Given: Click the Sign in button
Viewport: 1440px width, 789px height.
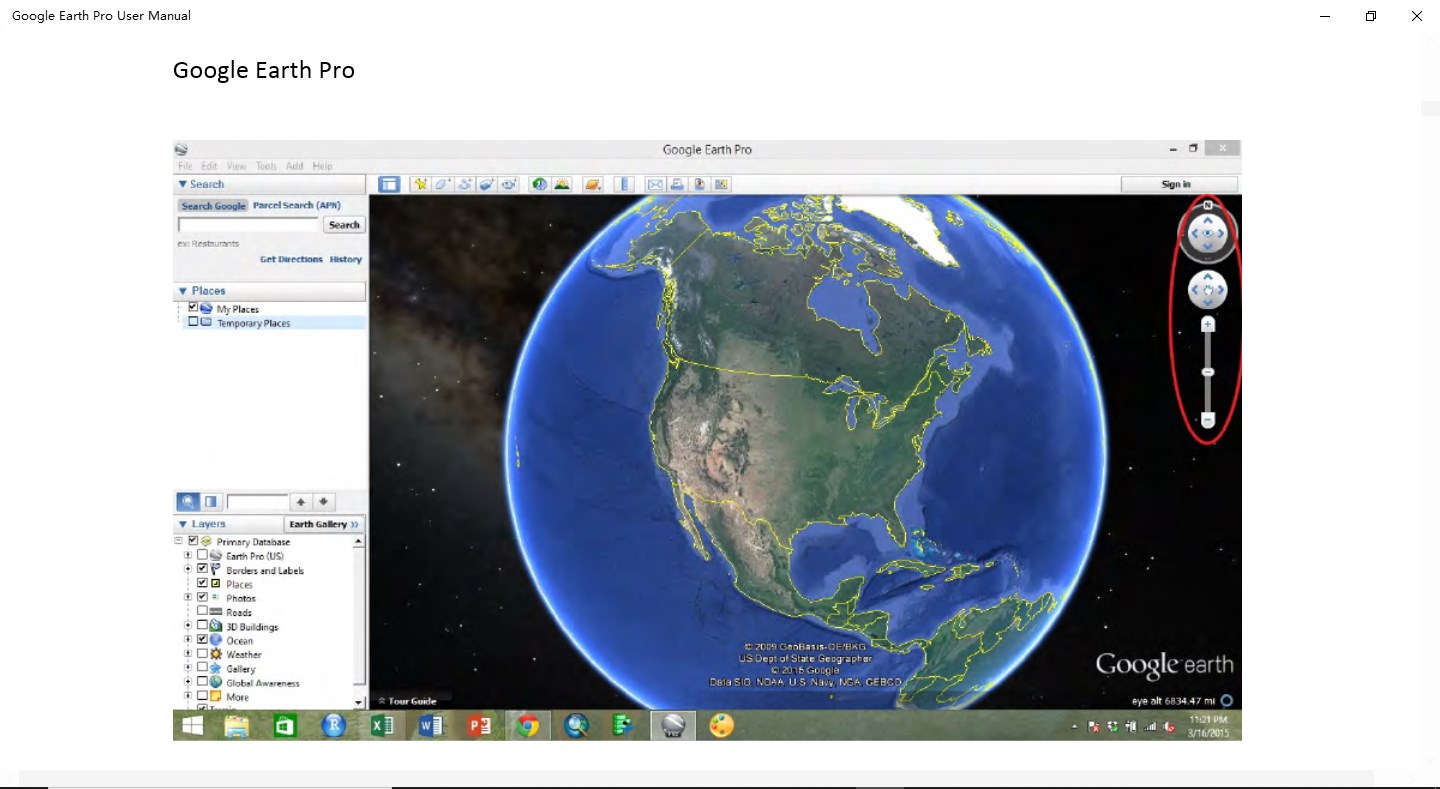Looking at the screenshot, I should click(x=1177, y=184).
